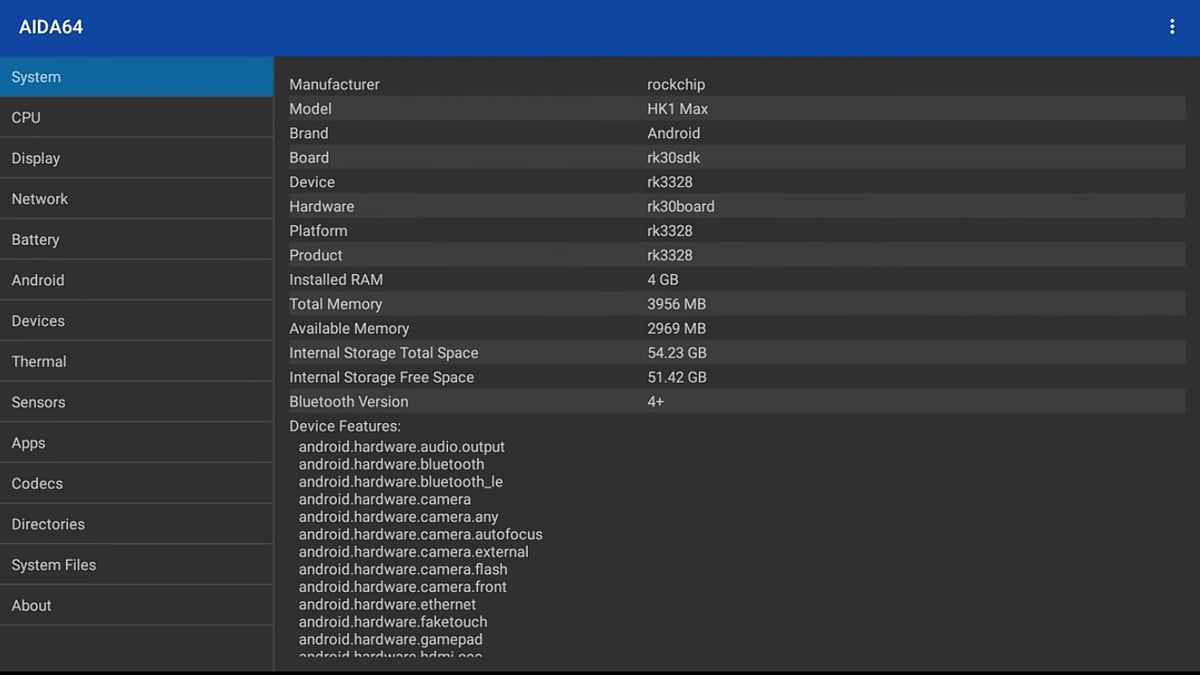
Task: Click the AIDA64 app title
Action: (x=51, y=27)
